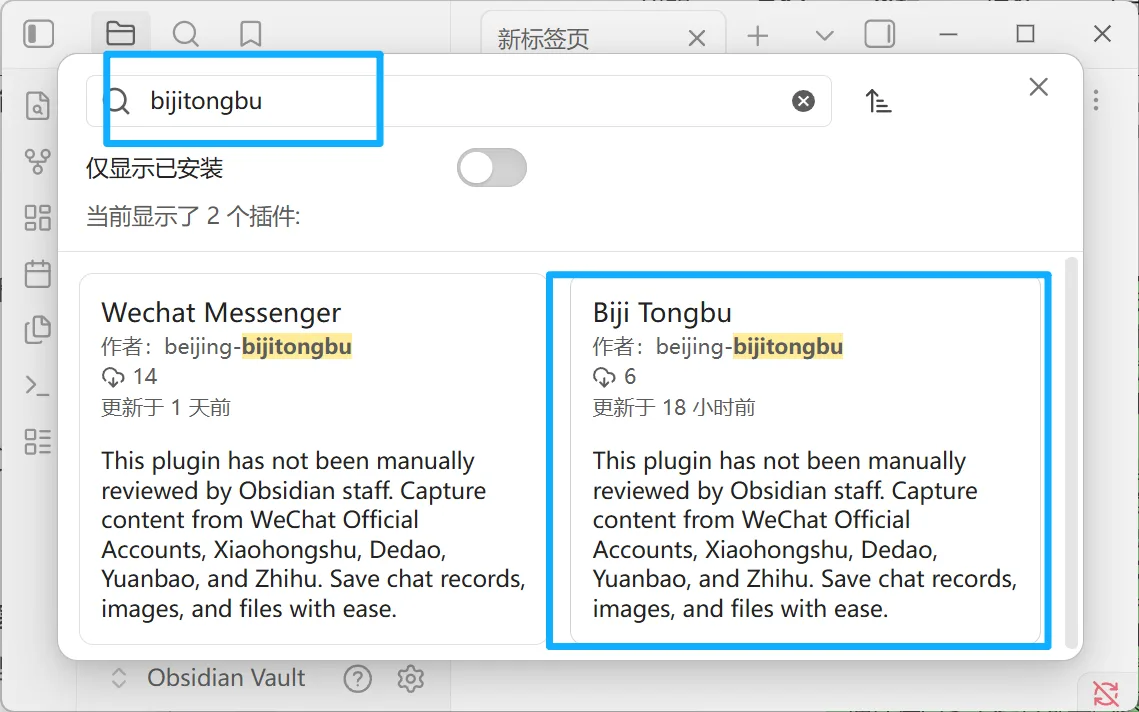Toggle the left sidebar panel icon
The image size is (1139, 712).
point(38,34)
